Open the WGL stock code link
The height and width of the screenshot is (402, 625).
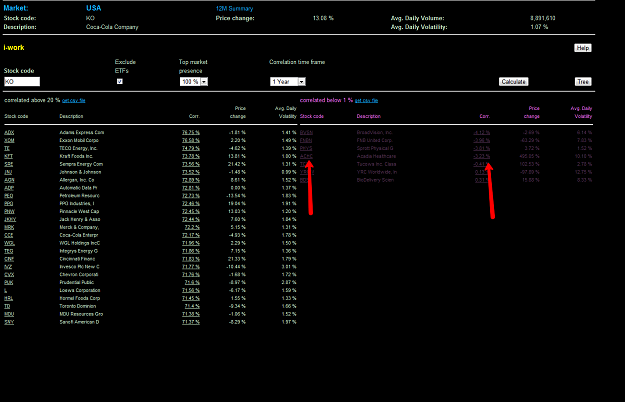[10, 243]
